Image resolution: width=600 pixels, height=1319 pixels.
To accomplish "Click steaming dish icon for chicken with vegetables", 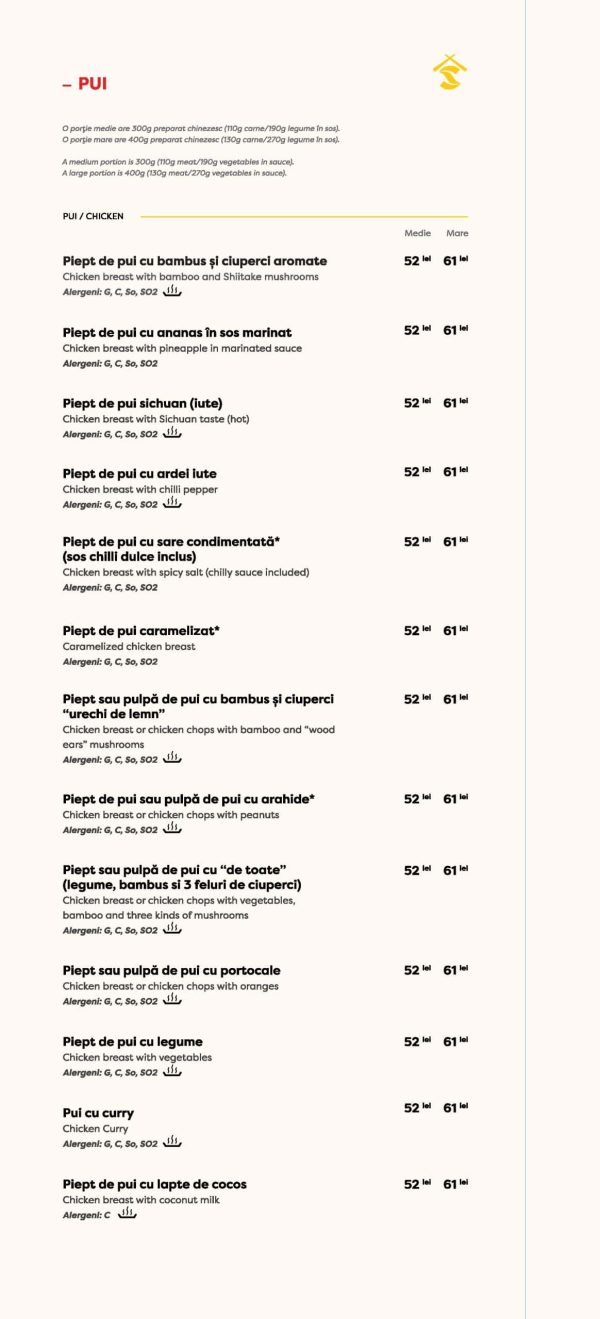I will pyautogui.click(x=172, y=1072).
